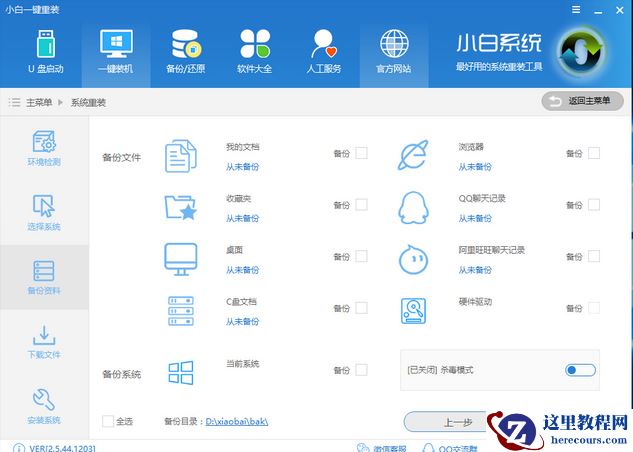Click 从未备份 under 我的文档
The width and height of the screenshot is (633, 452).
click(x=242, y=167)
